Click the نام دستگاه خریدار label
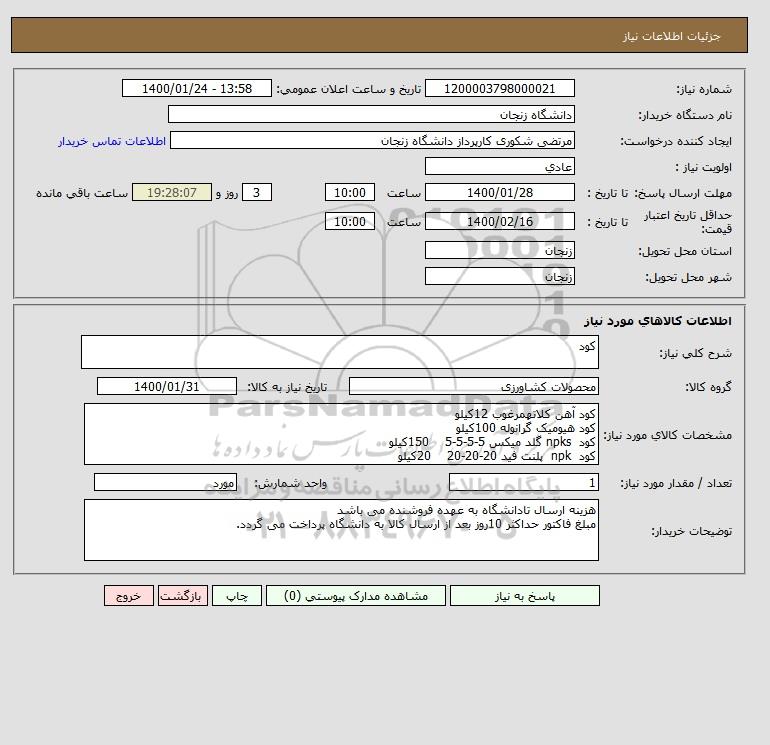 [685, 115]
